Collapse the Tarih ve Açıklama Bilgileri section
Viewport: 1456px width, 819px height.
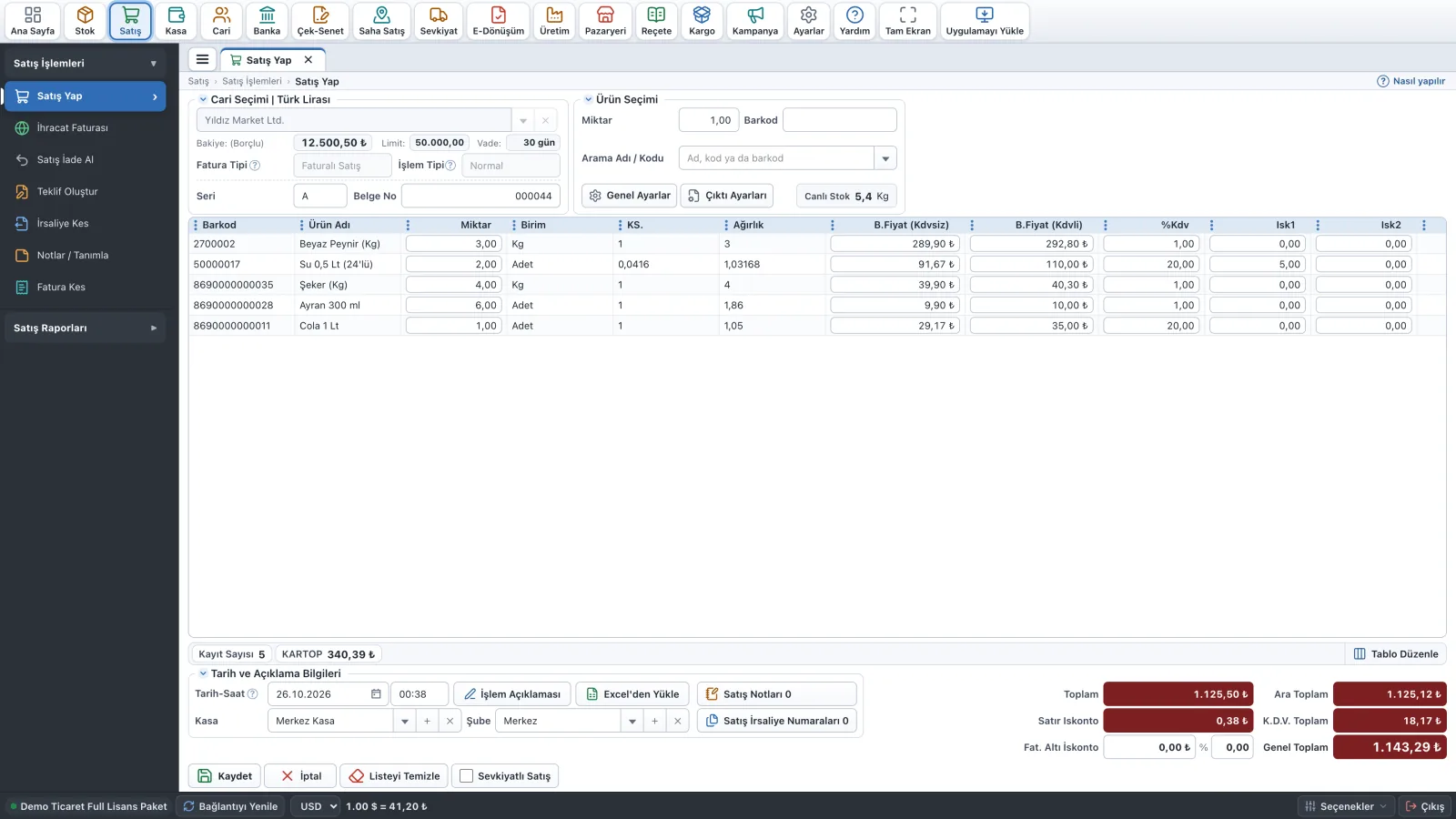(x=203, y=673)
